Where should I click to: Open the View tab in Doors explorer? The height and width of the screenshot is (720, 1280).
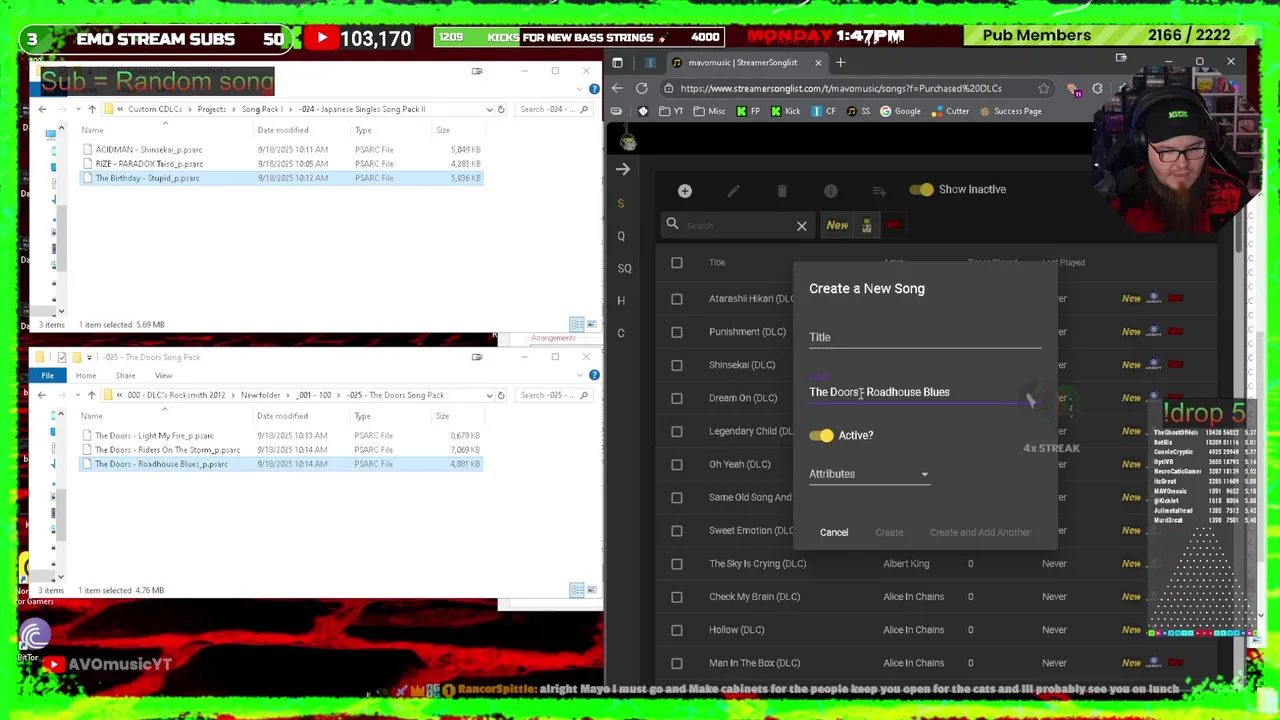click(163, 376)
